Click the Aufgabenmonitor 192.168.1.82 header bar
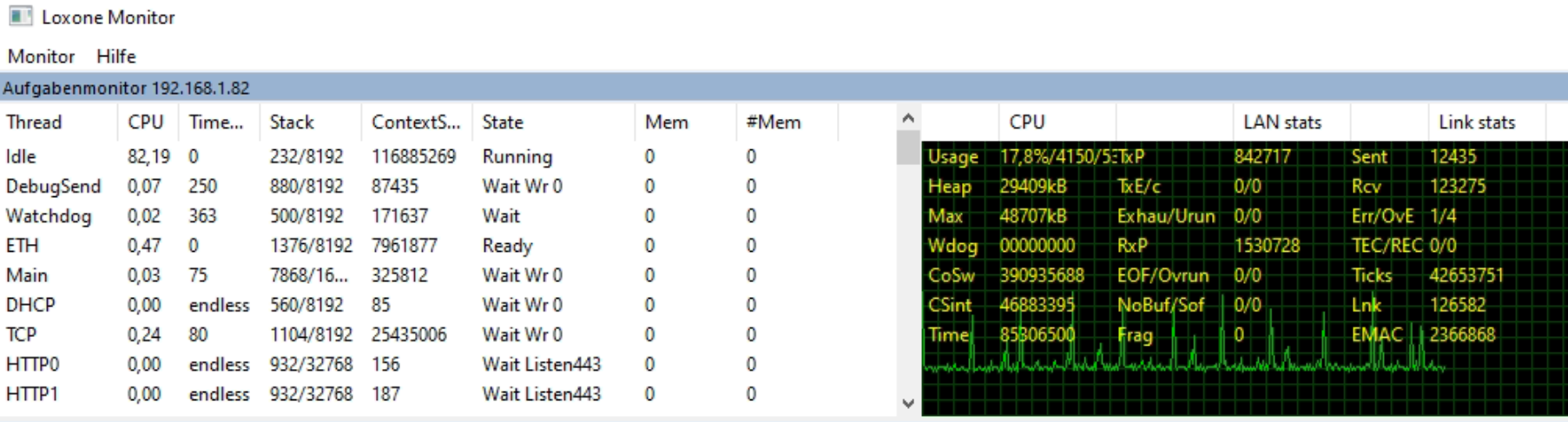This screenshot has height=422, width=1568. [x=784, y=88]
